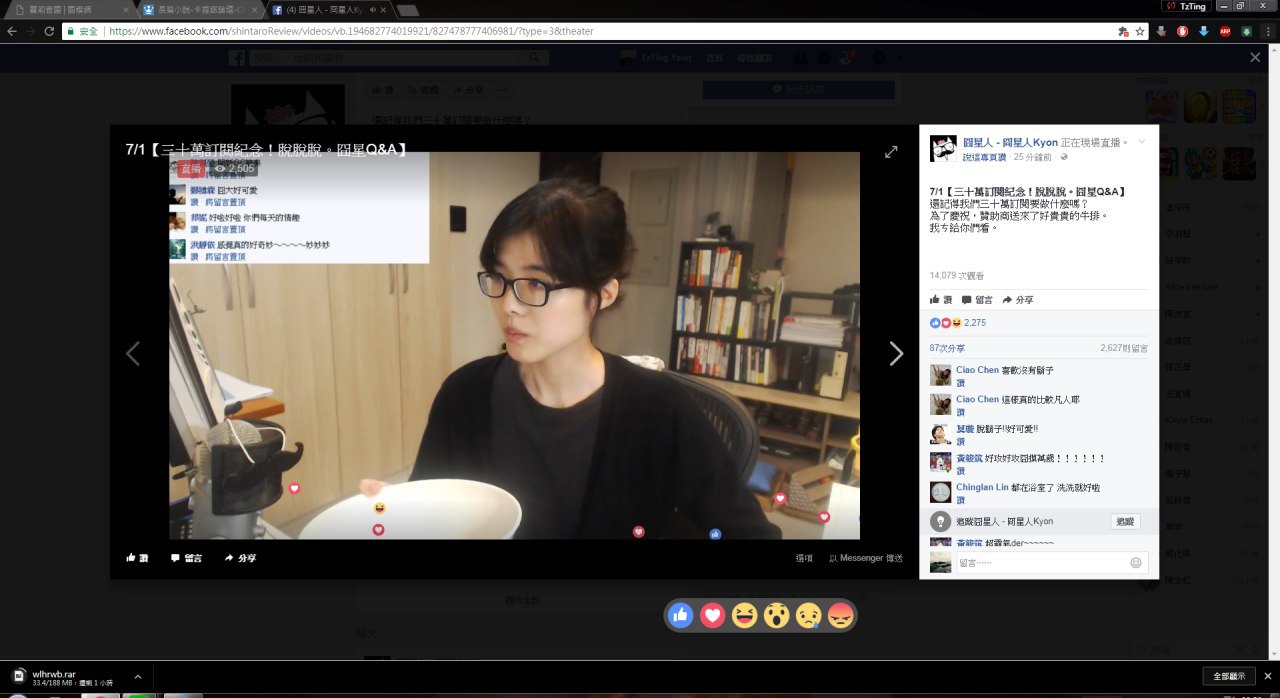This screenshot has width=1280, height=698.
Task: Open the 87次分享 shares link
Action: click(947, 348)
